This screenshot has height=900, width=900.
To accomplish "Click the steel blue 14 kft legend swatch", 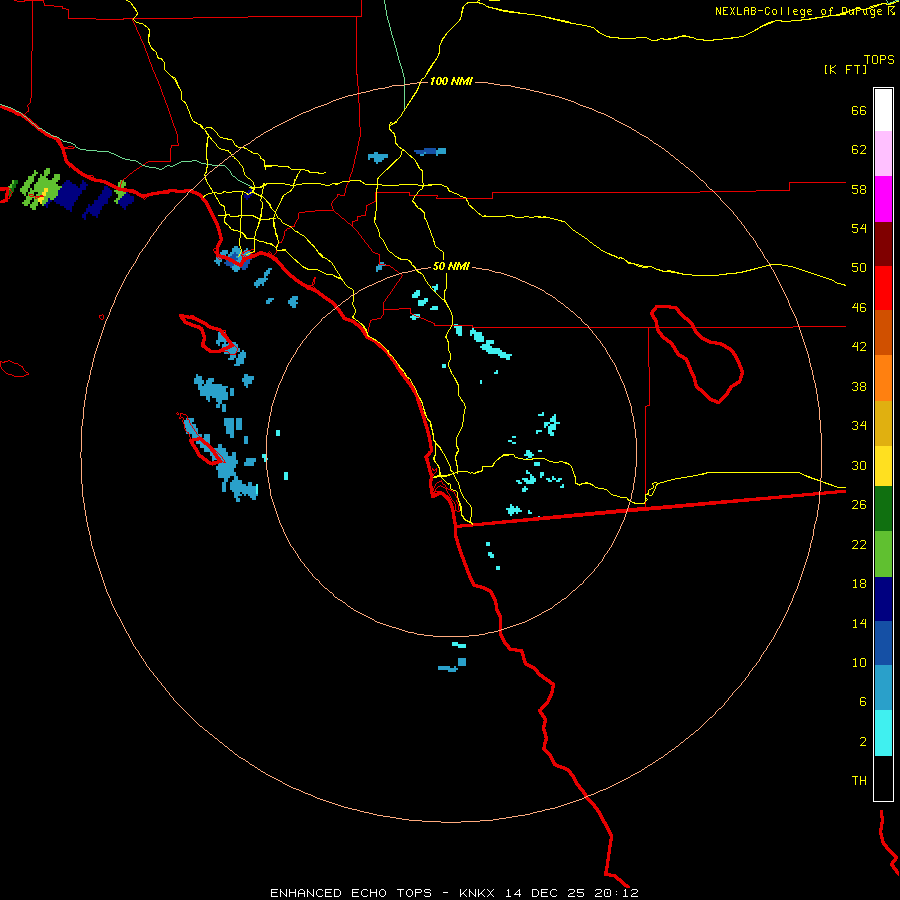I will click(x=883, y=688).
